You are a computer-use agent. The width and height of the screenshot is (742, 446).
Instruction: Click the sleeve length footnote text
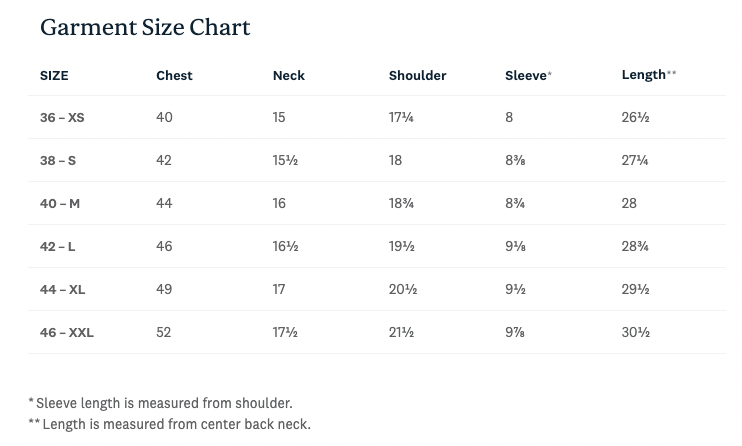(x=163, y=403)
